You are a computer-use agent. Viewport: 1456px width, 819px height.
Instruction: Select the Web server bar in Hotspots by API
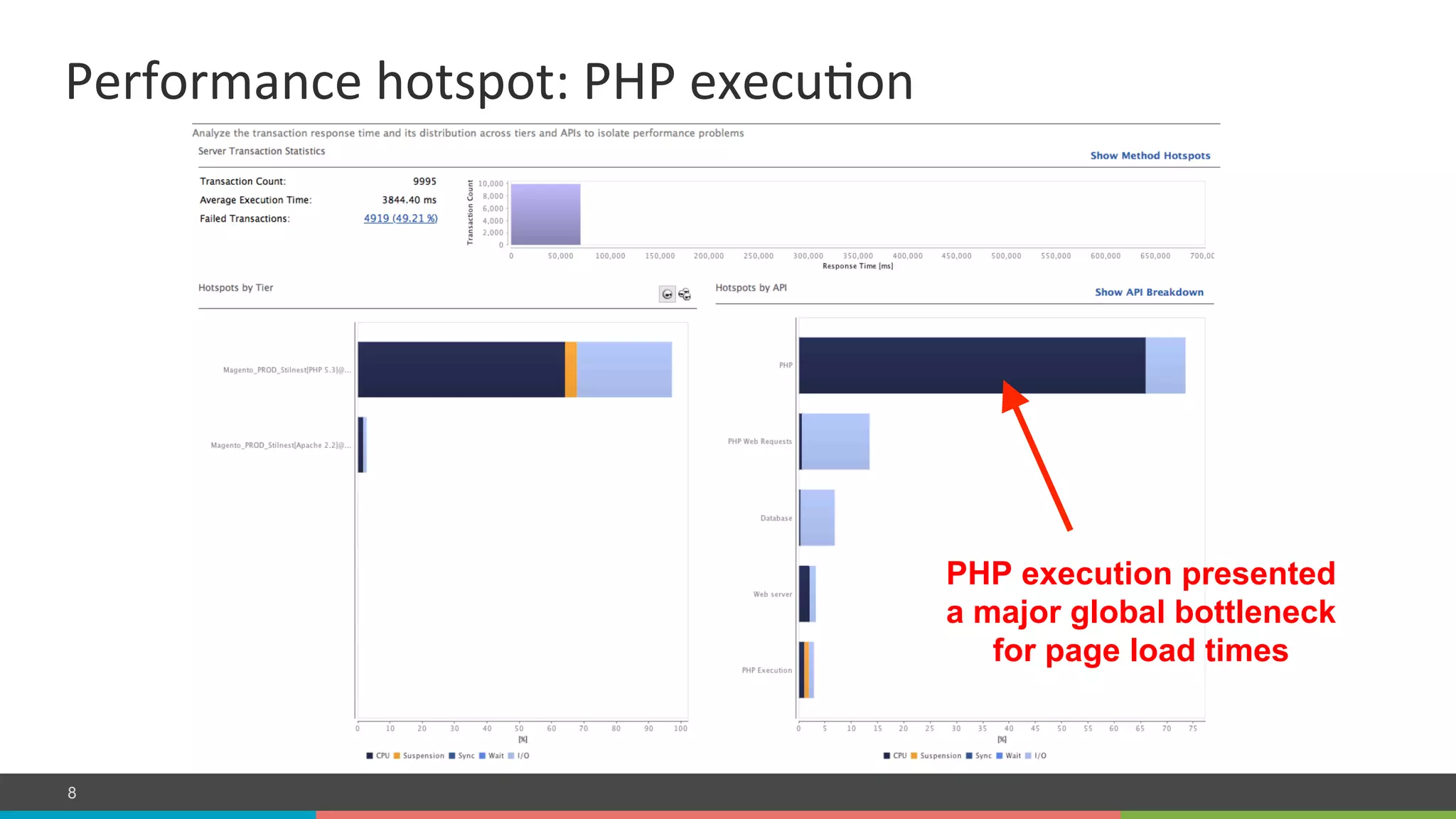807,594
